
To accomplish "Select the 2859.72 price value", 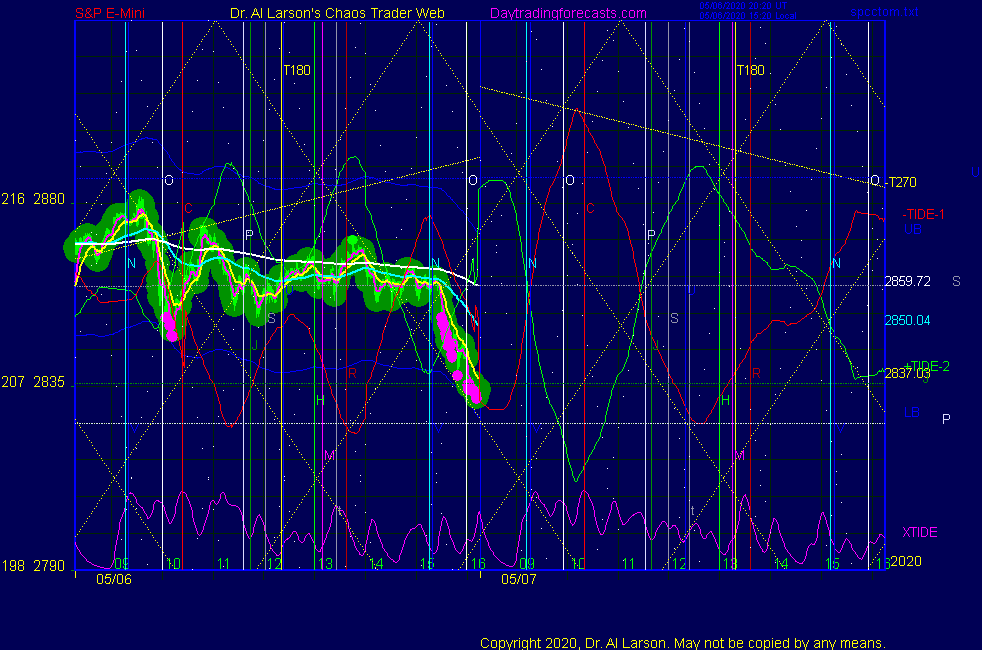I will coord(907,282).
